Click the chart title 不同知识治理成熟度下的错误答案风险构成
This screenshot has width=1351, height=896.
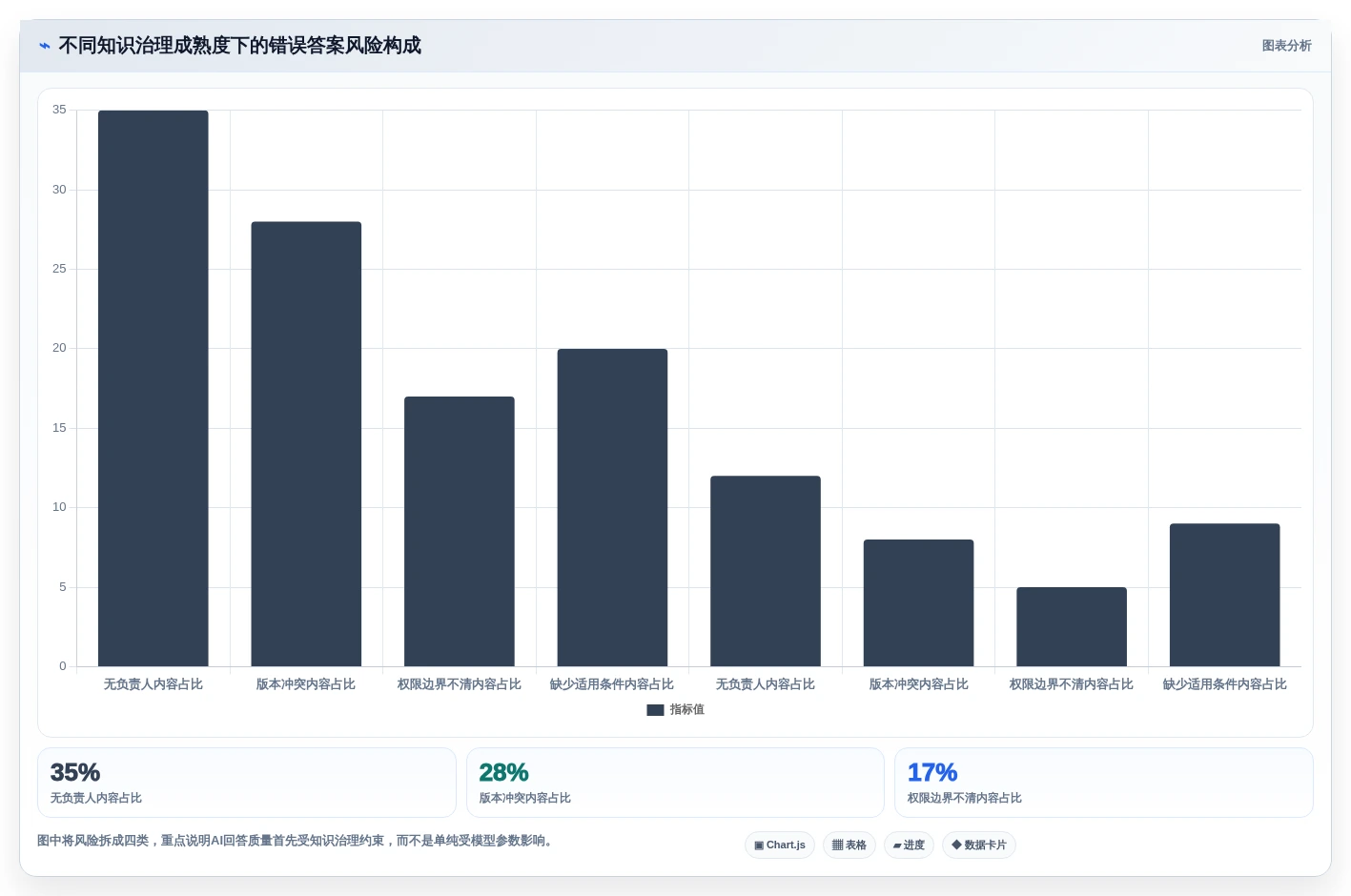[x=239, y=46]
